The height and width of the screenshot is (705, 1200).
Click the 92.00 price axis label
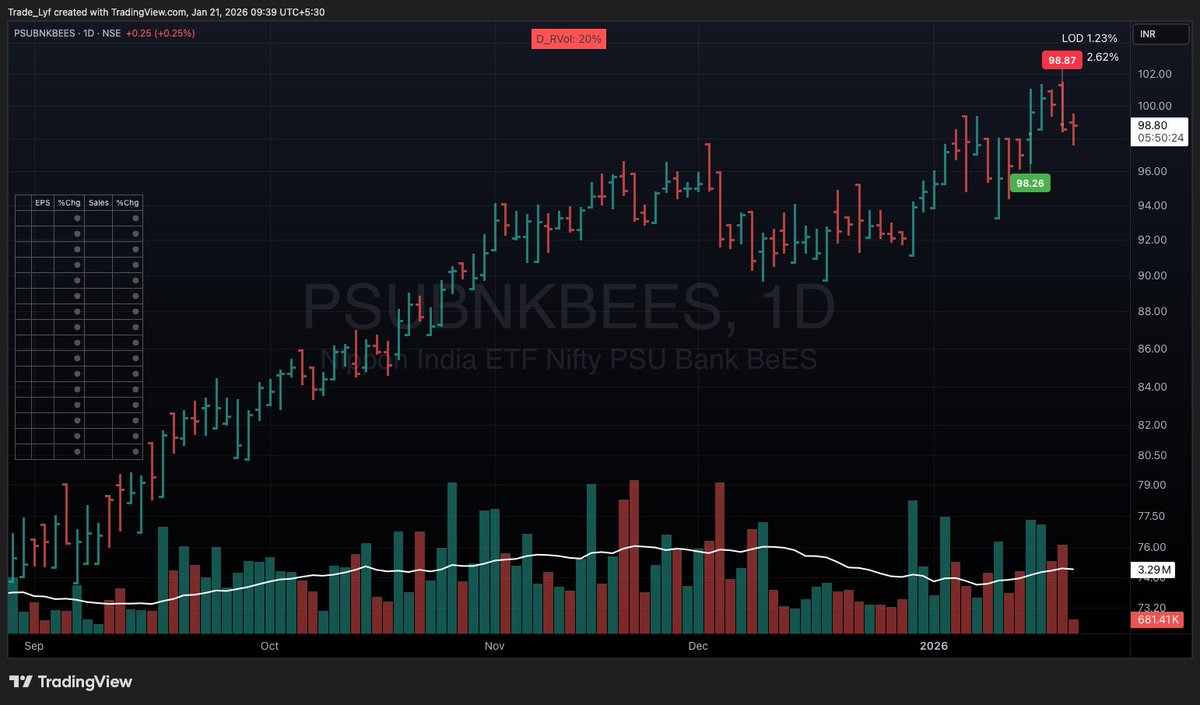(1153, 240)
